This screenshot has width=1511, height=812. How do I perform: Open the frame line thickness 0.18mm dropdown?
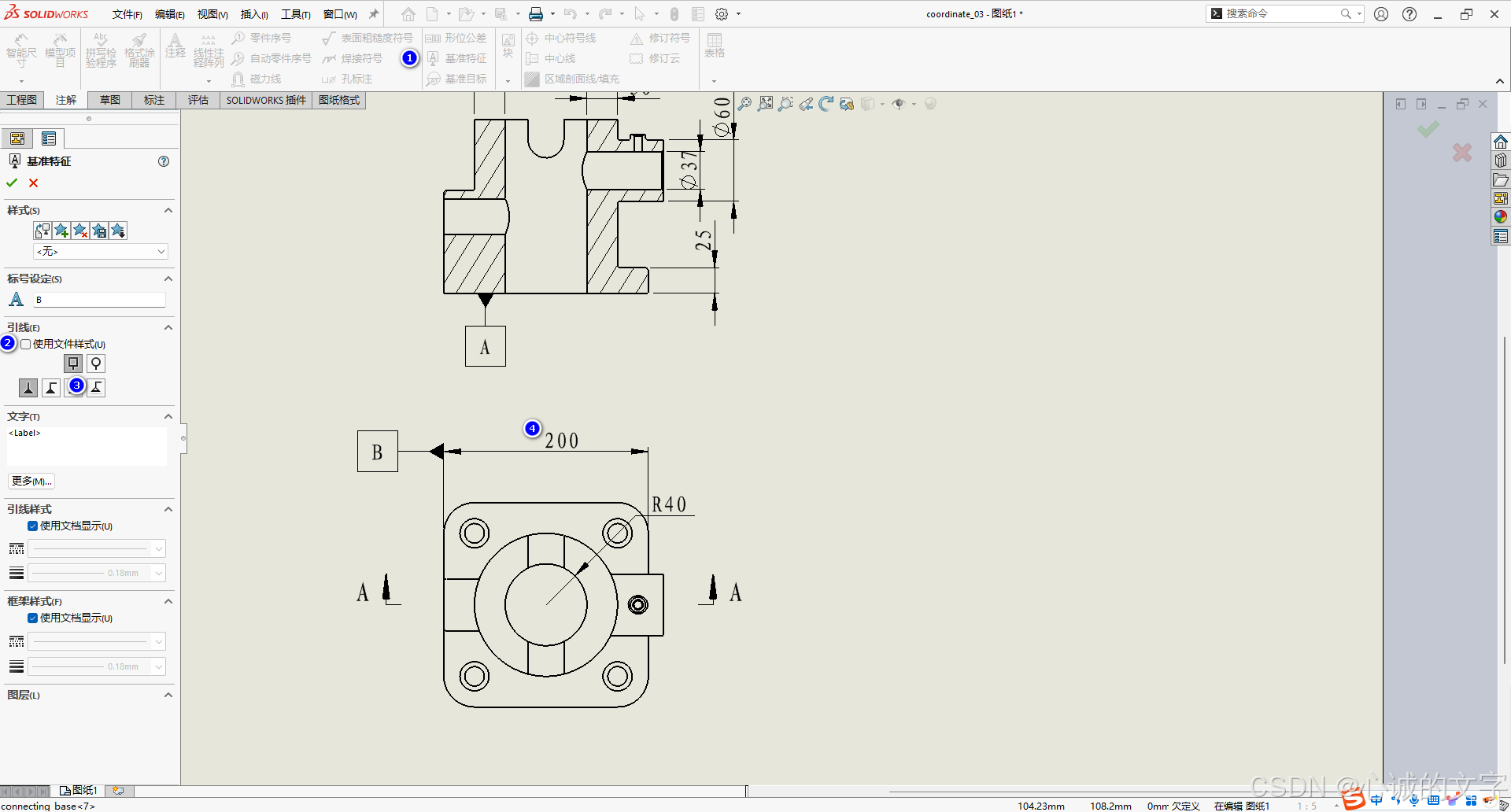(x=97, y=666)
